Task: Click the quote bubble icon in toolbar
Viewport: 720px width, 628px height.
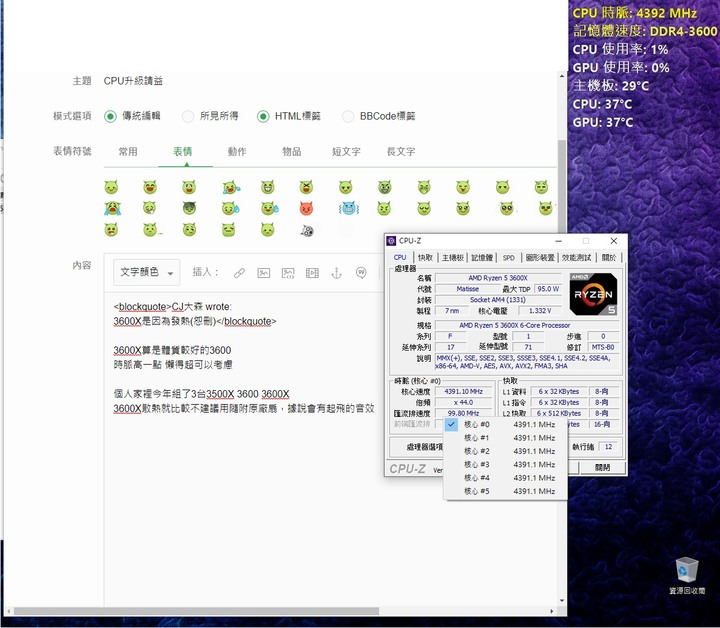Action: [361, 273]
